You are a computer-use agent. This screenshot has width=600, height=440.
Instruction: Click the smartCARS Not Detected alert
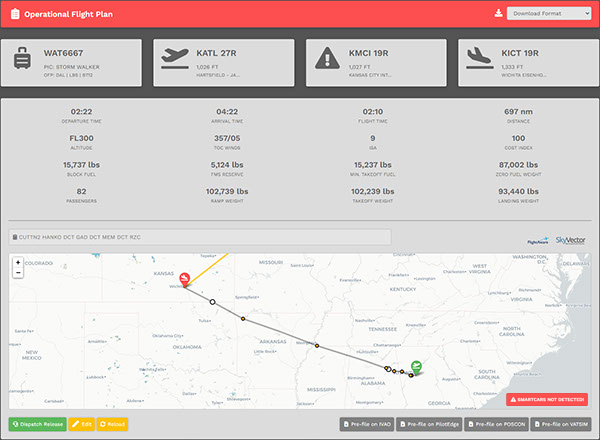(547, 399)
